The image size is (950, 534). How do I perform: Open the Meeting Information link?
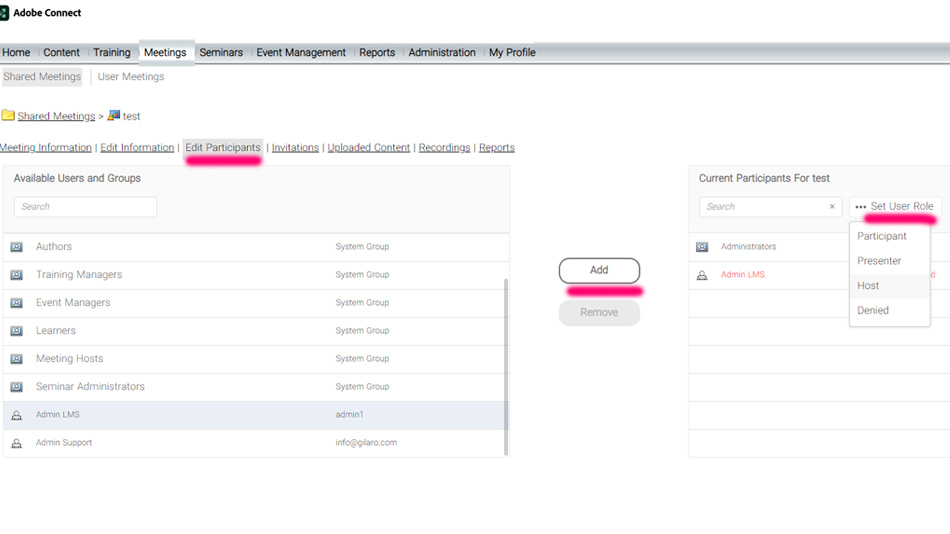[45, 148]
